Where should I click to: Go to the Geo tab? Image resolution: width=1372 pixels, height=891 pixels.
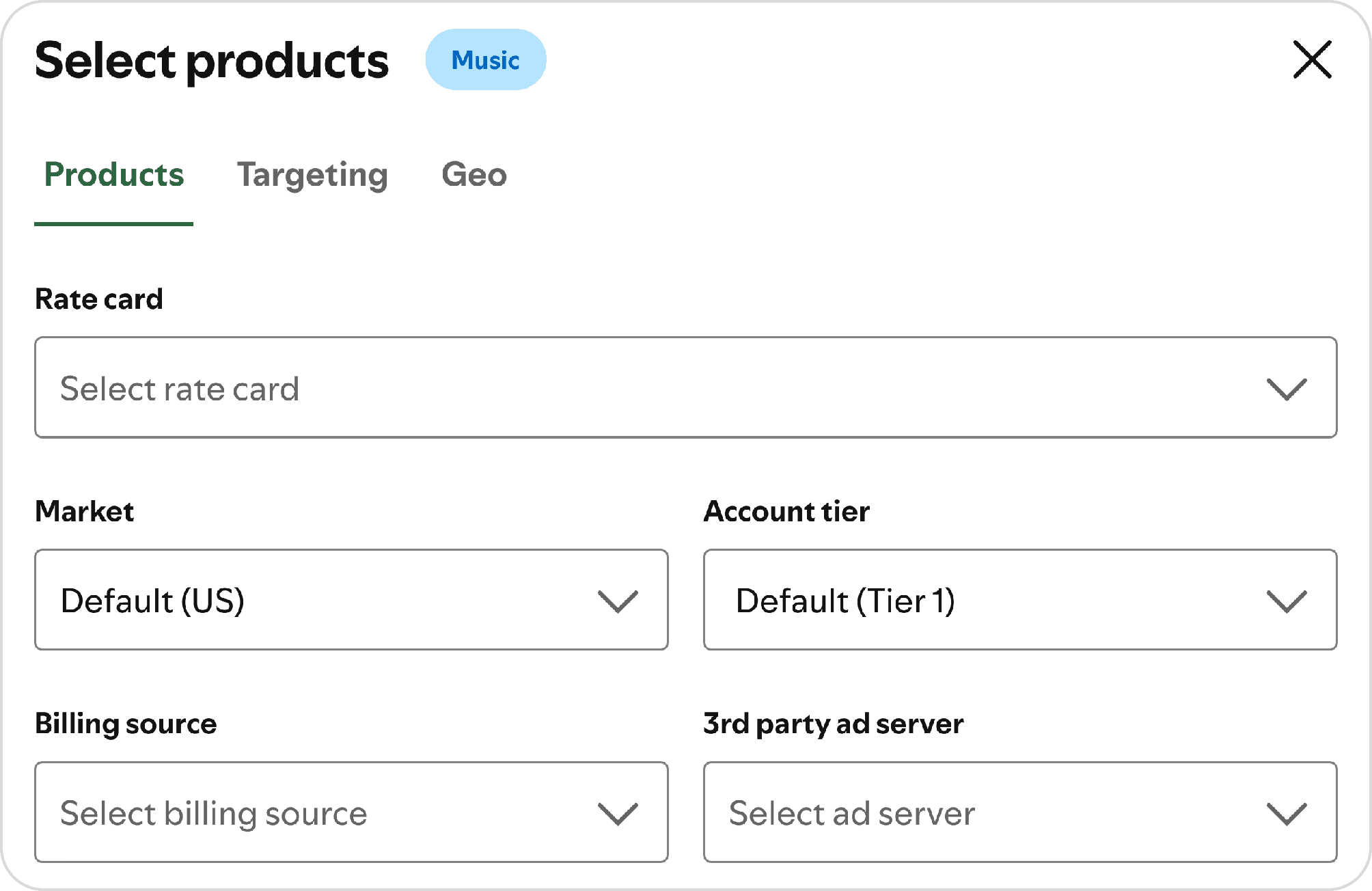(474, 175)
